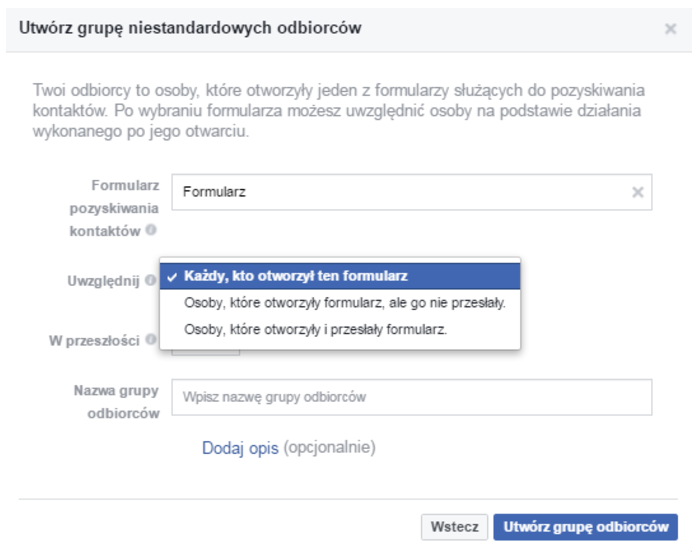Close the custom audience dialog
This screenshot has height=553, width=698.
670,29
